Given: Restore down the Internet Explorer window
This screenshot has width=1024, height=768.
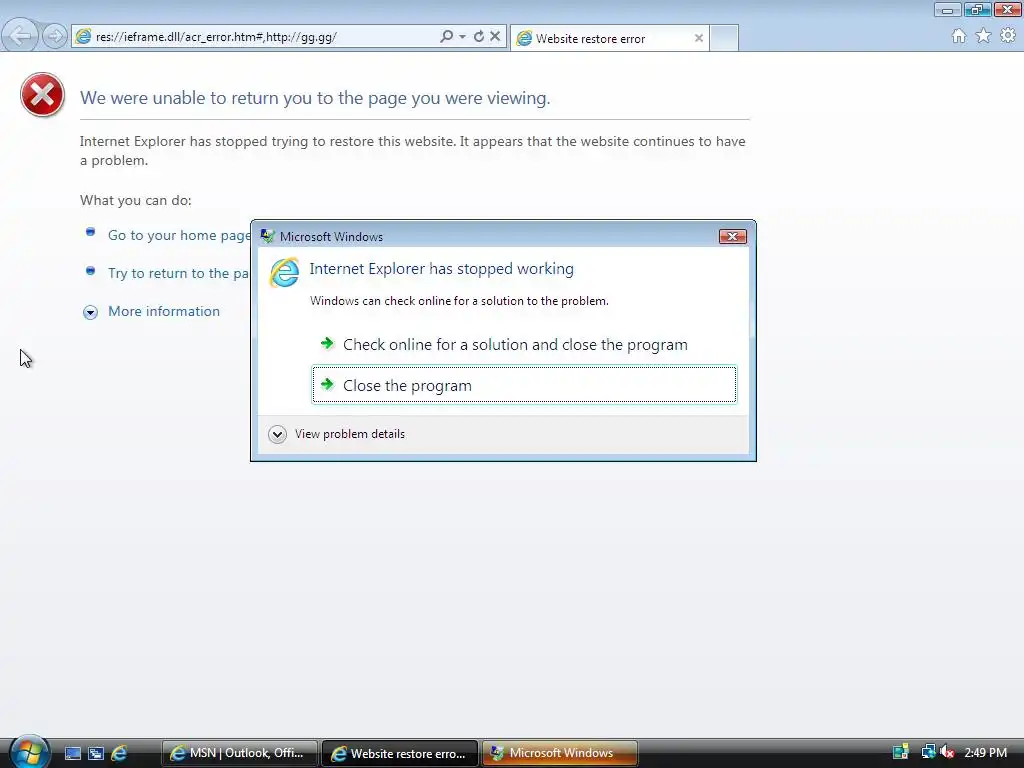Looking at the screenshot, I should [x=977, y=10].
